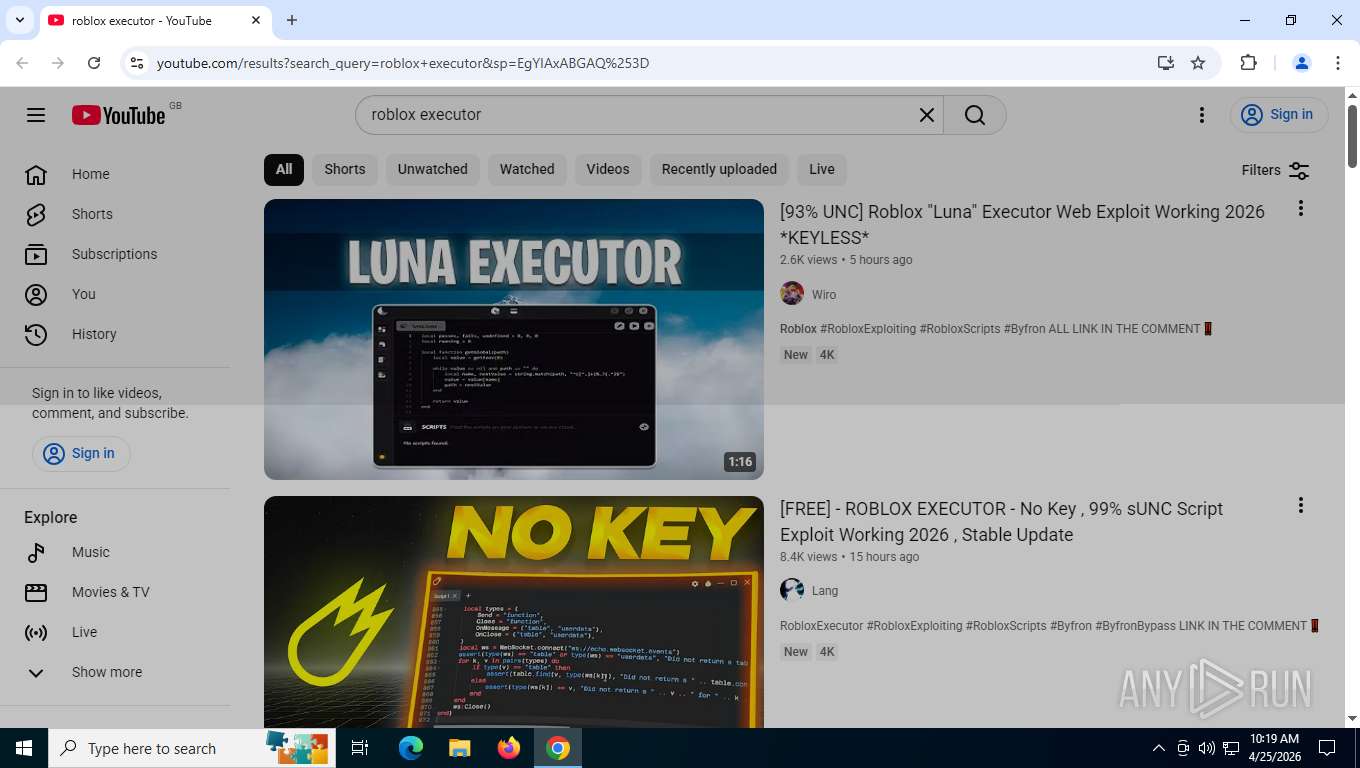Open the volume control in tray

(1206, 748)
